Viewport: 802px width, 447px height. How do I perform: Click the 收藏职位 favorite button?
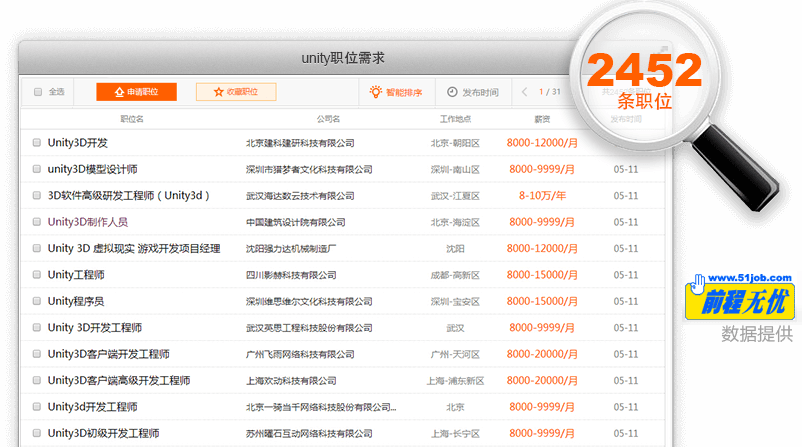click(236, 92)
